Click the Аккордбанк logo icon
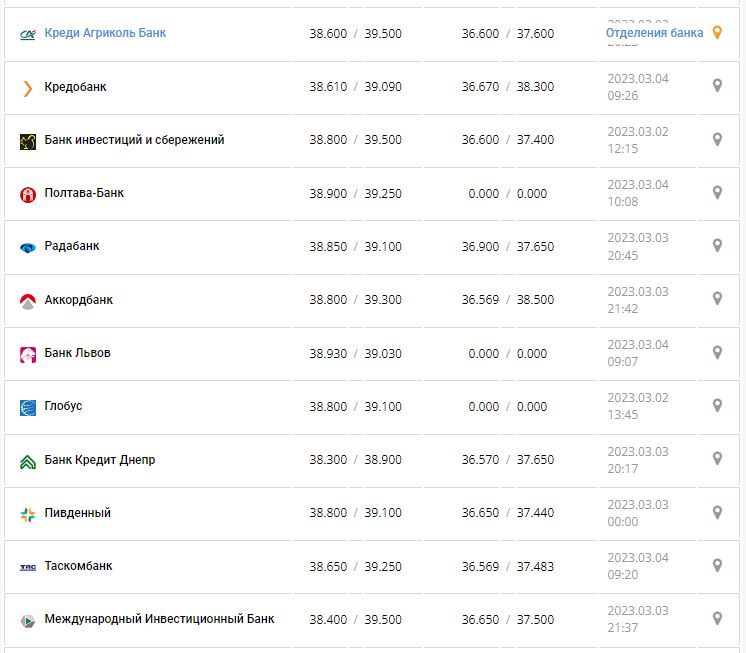The height and width of the screenshot is (653, 746). click(x=27, y=300)
